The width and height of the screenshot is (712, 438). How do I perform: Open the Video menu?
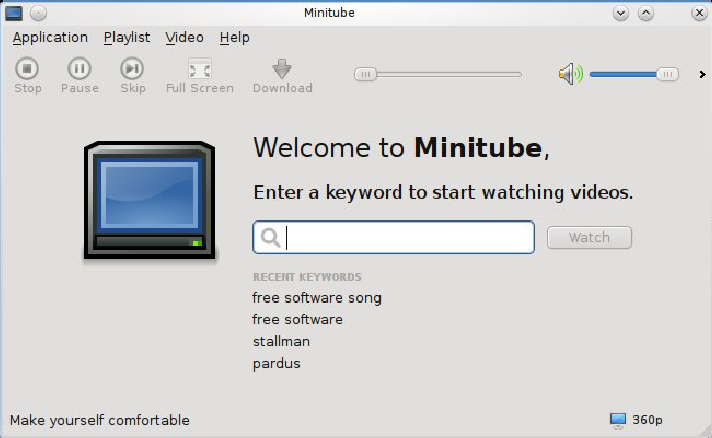[185, 38]
